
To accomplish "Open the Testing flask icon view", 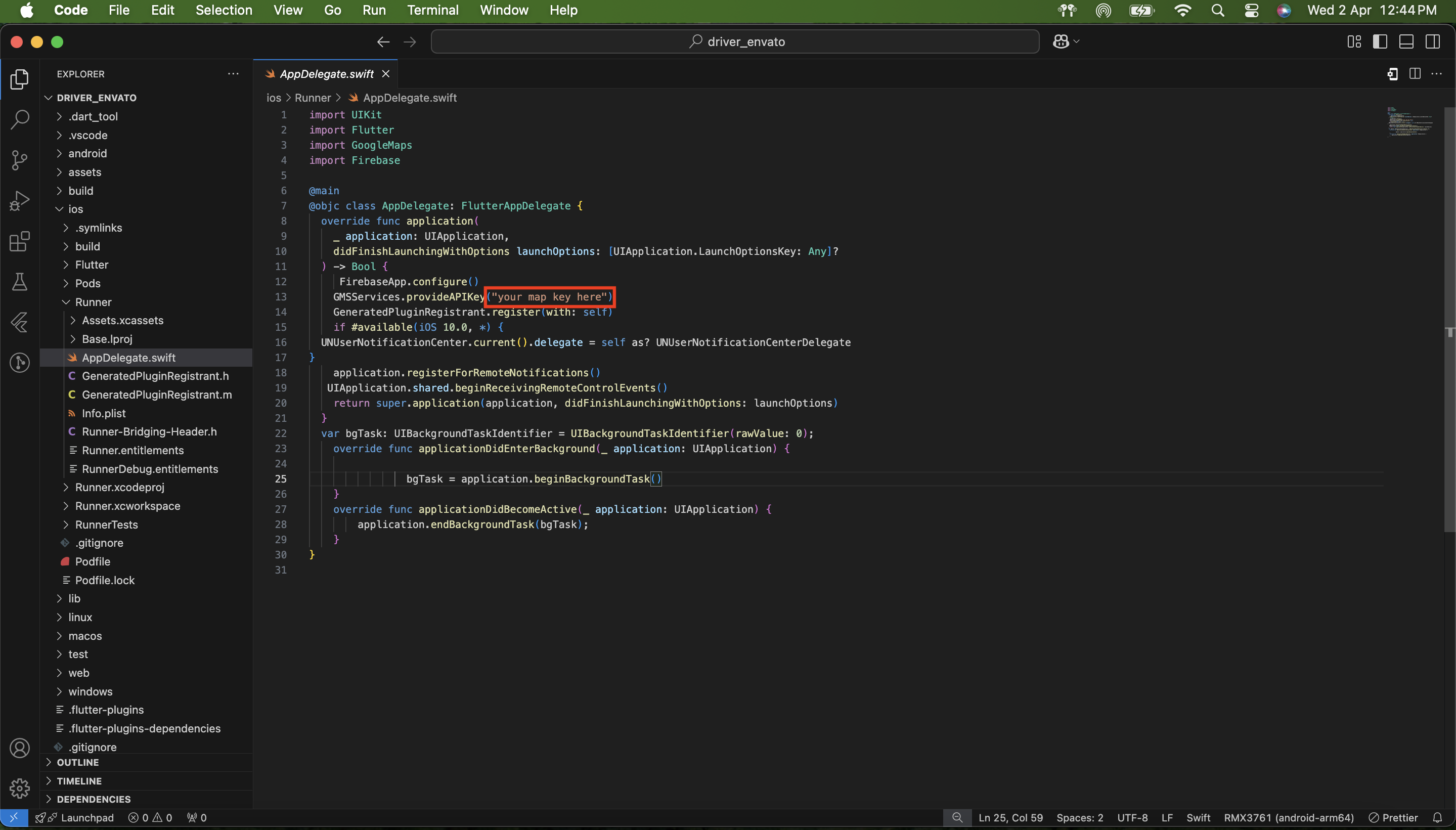I will (20, 282).
